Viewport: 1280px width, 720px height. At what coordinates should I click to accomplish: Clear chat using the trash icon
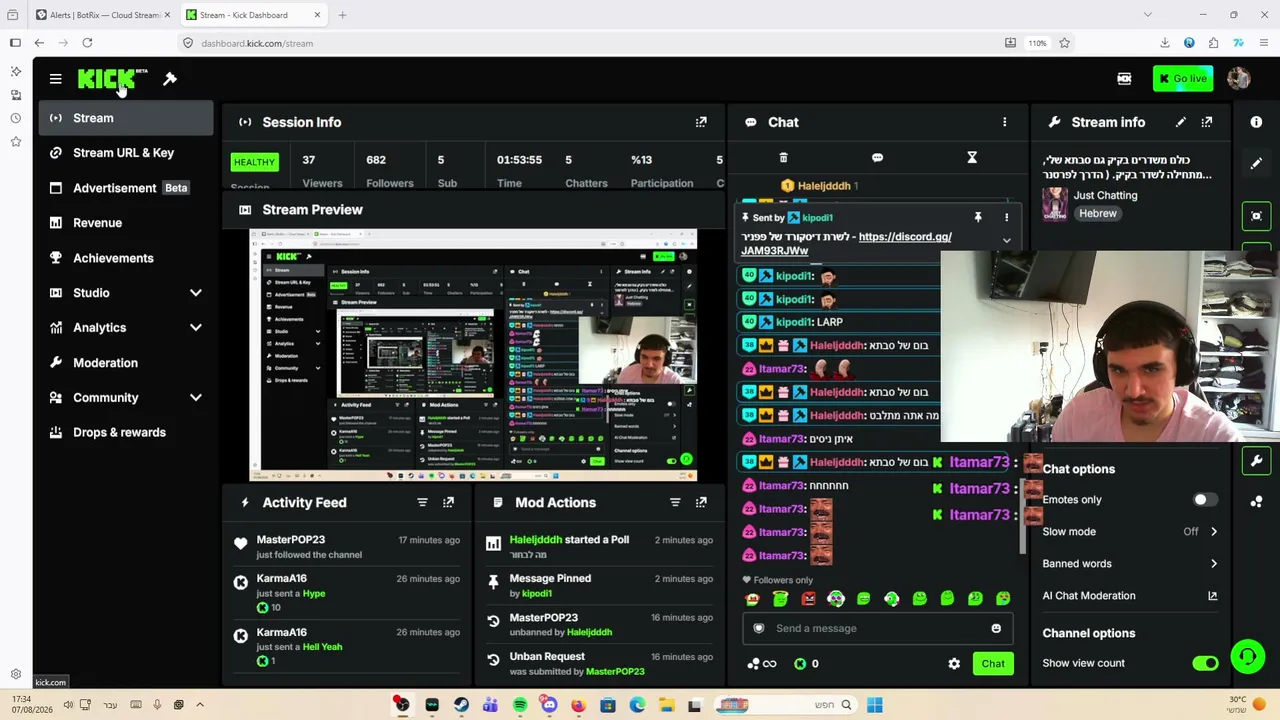coord(783,158)
